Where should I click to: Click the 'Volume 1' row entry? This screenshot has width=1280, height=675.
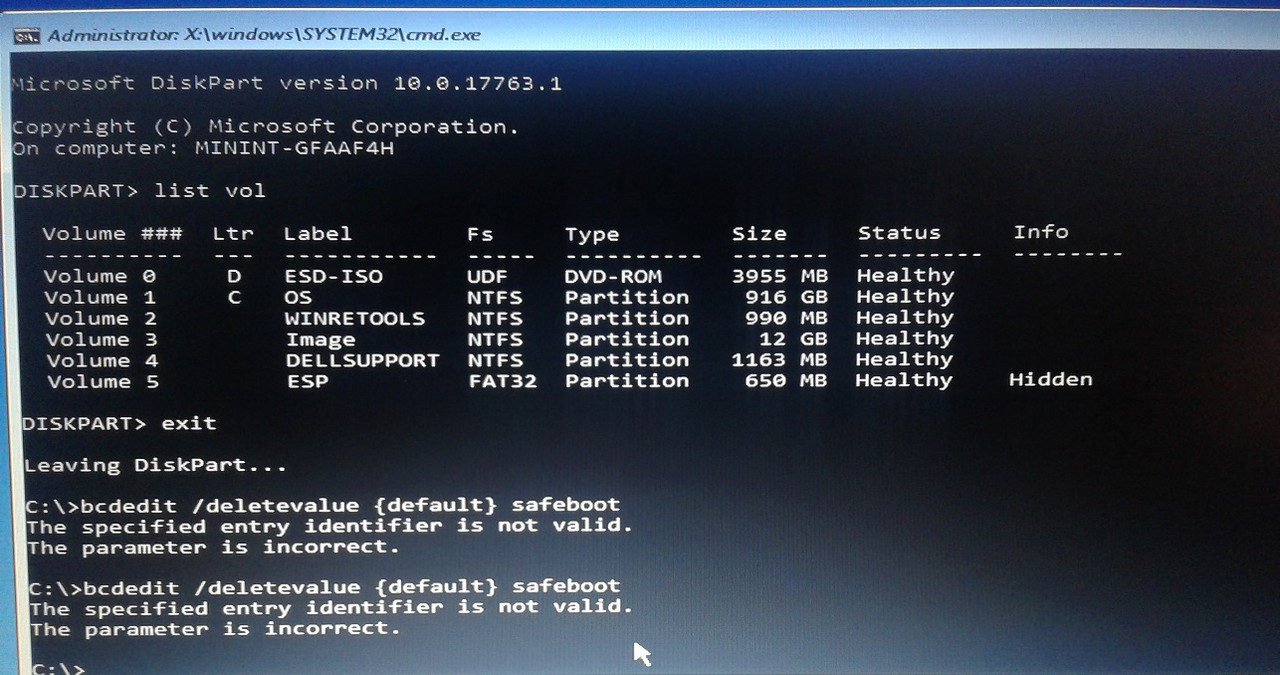[100, 298]
